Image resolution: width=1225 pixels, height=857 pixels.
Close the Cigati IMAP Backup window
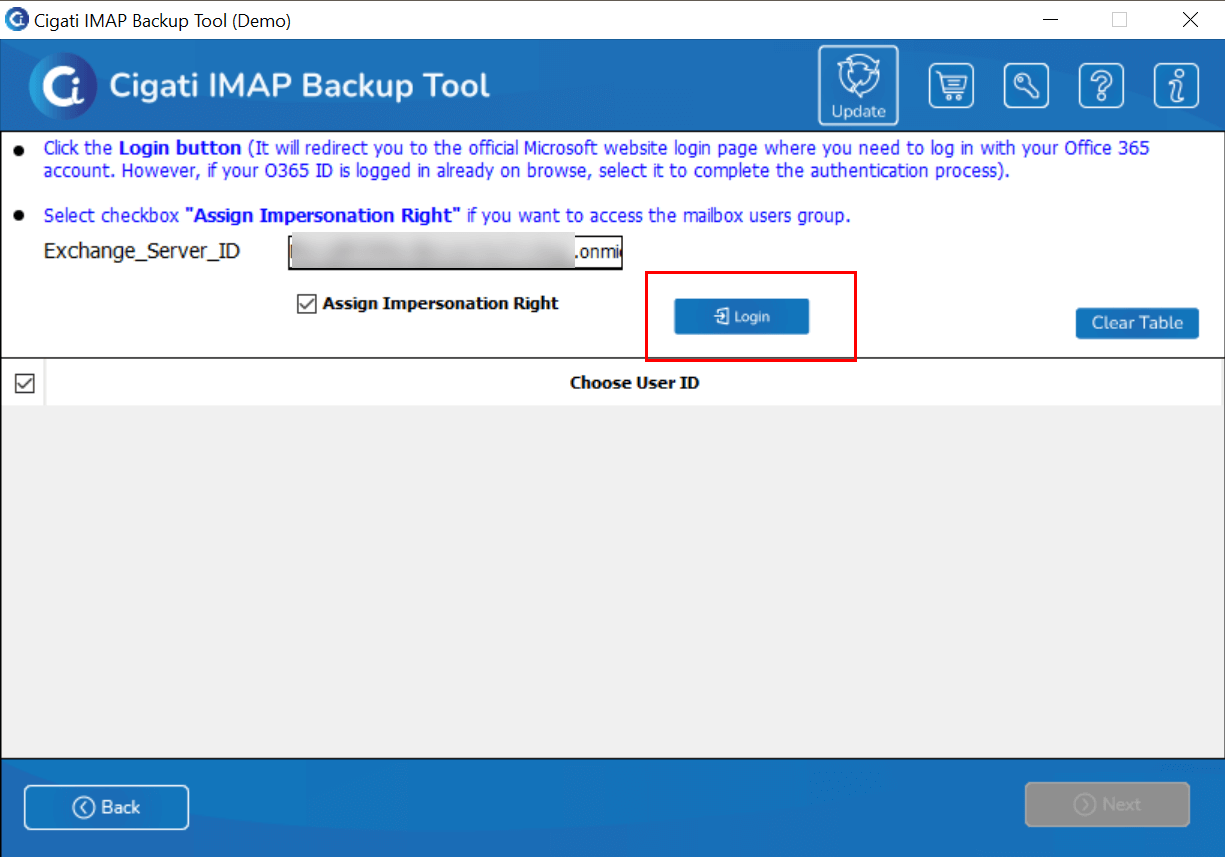click(1190, 20)
